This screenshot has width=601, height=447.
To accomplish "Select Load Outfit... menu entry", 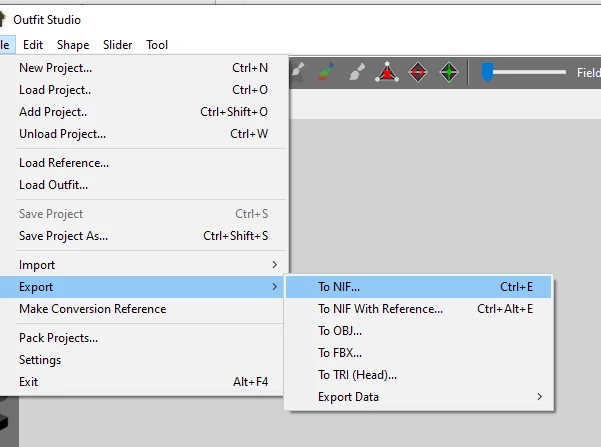I will pos(143,185).
